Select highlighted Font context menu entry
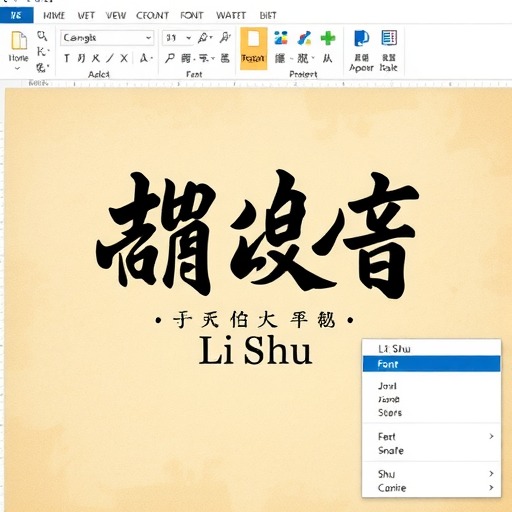512x512 pixels. coord(431,364)
